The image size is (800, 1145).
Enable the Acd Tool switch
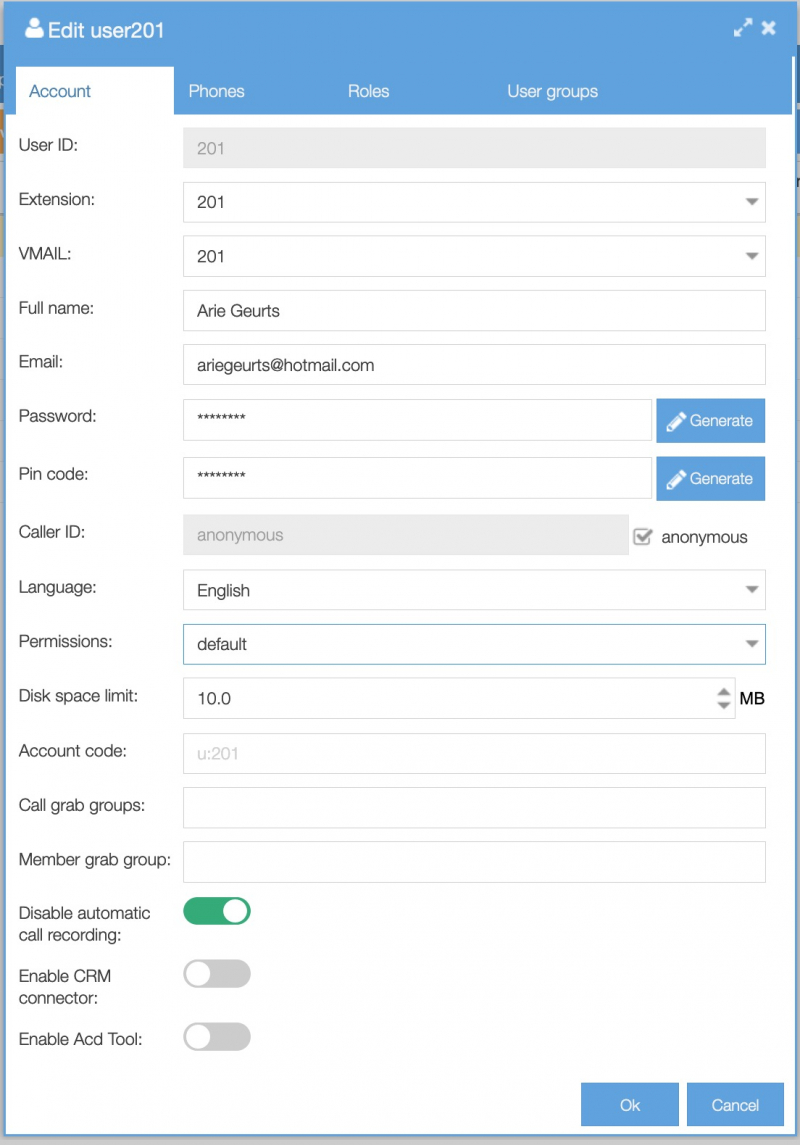pyautogui.click(x=217, y=1037)
